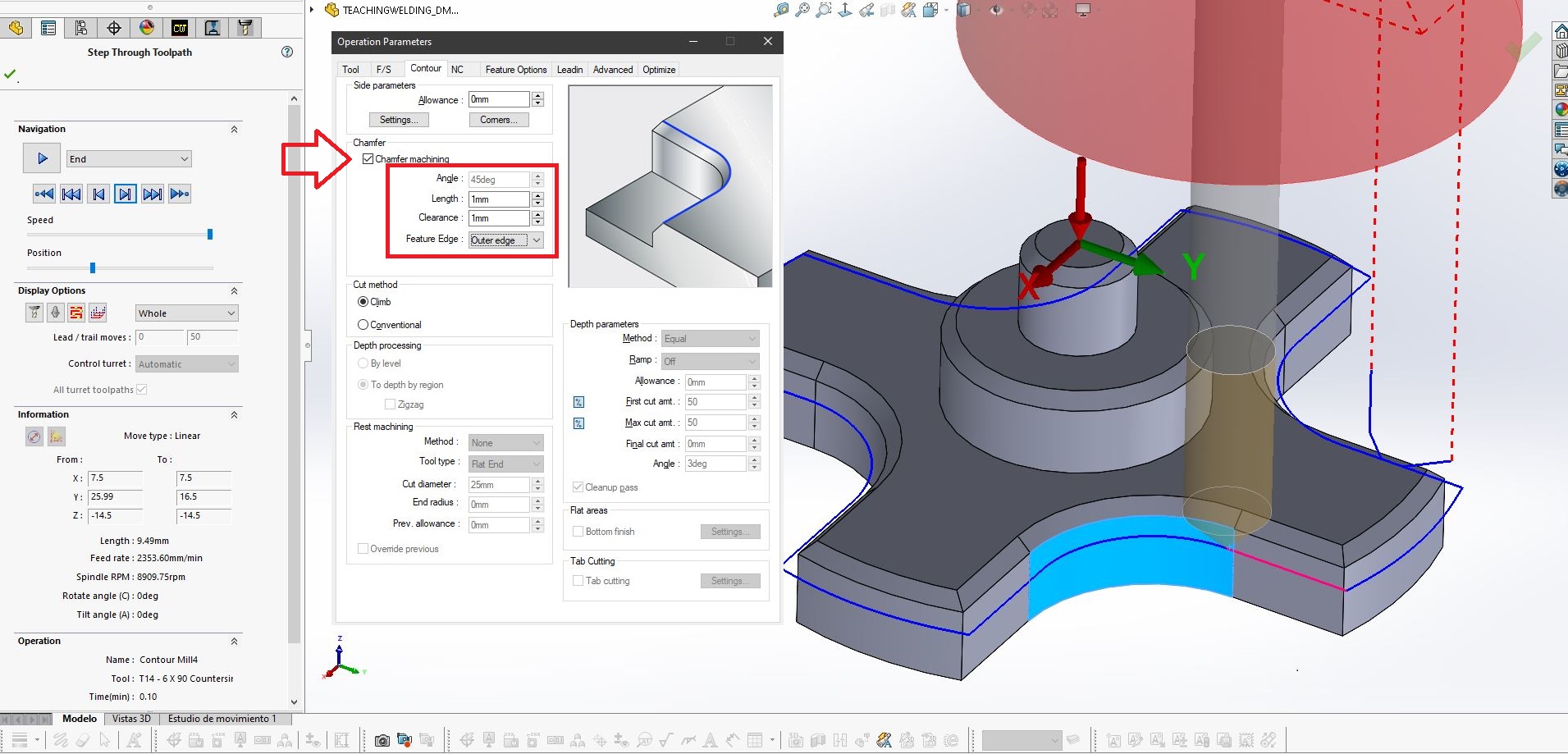Open Step Through Toolpath help
The width and height of the screenshot is (1568, 754).
coord(287,52)
